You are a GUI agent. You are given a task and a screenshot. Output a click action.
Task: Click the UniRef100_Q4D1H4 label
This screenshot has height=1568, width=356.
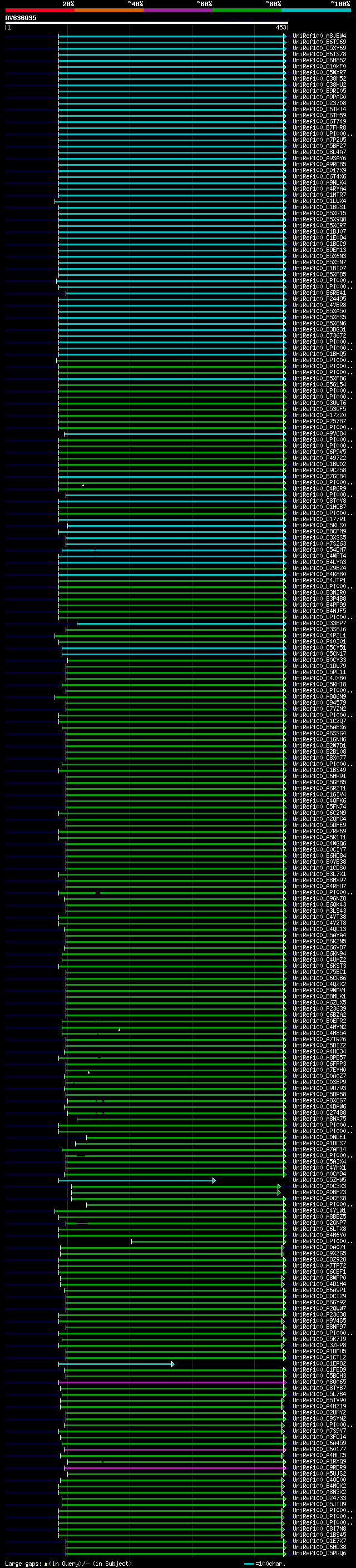coord(319,1284)
